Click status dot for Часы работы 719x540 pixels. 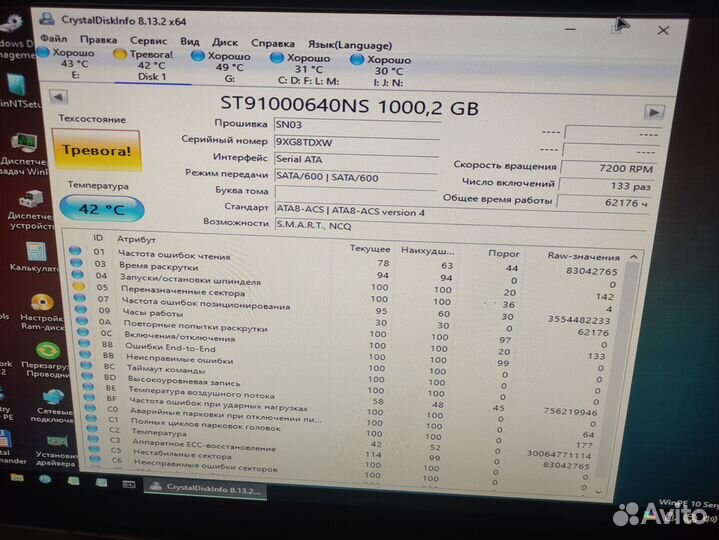81,309
